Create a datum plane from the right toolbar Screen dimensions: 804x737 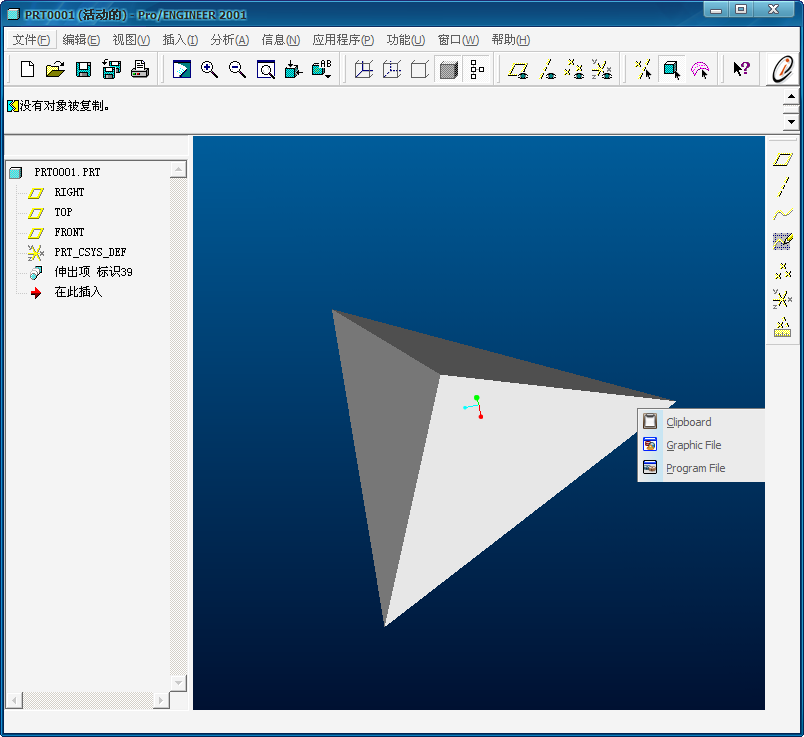coord(782,160)
